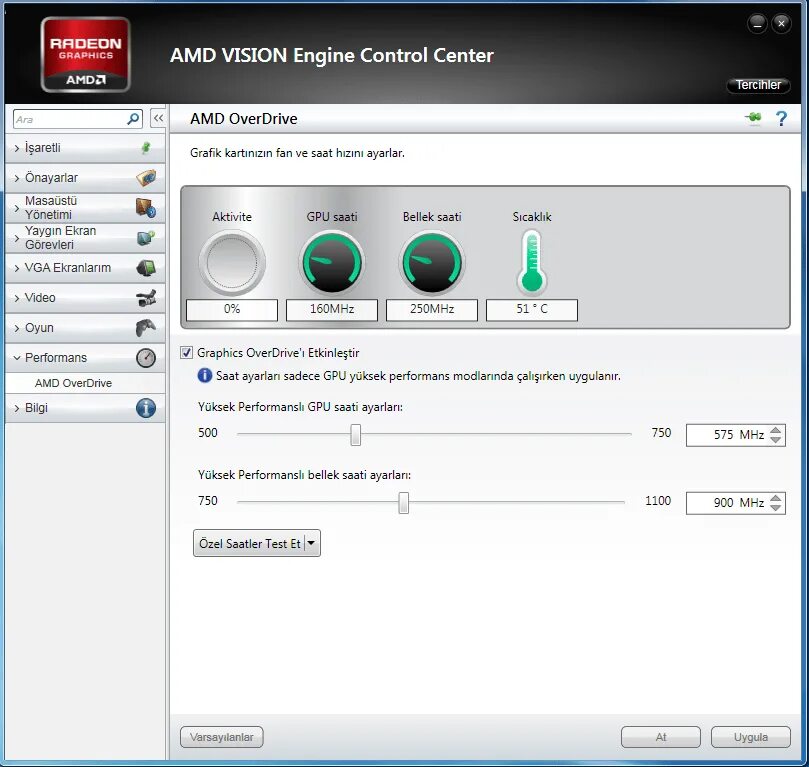This screenshot has width=809, height=767.
Task: Open the Tercihler preferences menu
Action: pyautogui.click(x=758, y=85)
